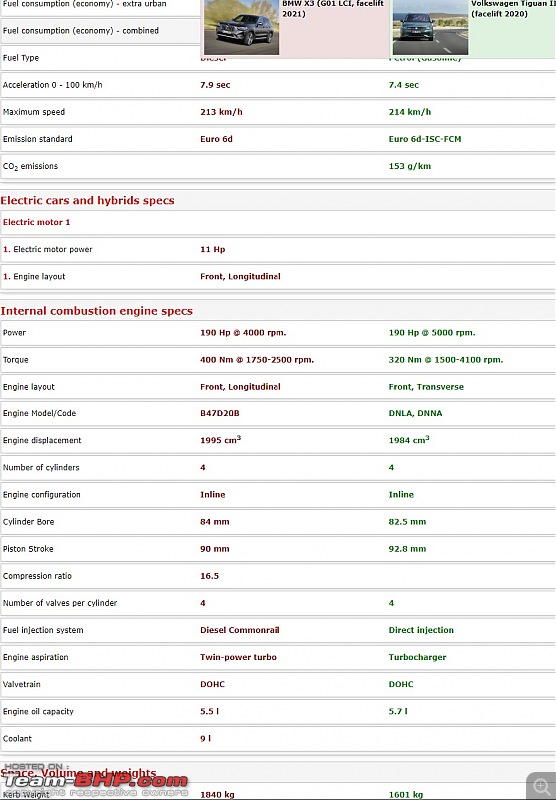Click the 'Euro 6d' emission standard value
The image size is (556, 800).
[x=216, y=139]
